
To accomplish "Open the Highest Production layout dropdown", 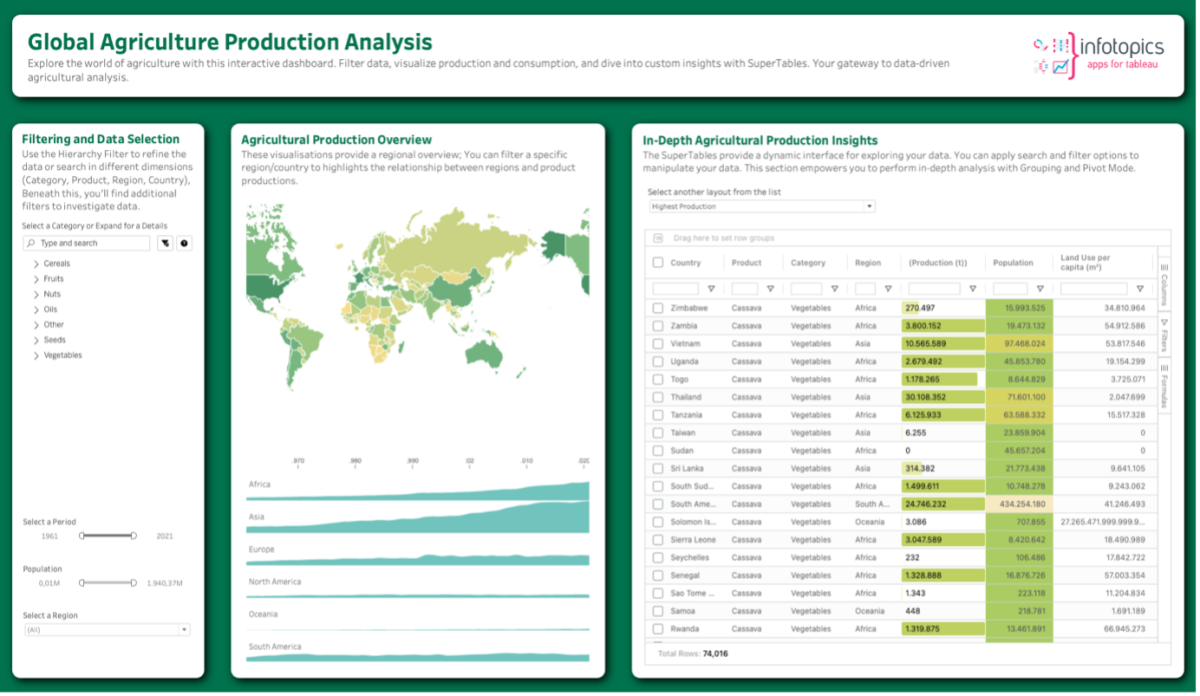I will (x=760, y=206).
